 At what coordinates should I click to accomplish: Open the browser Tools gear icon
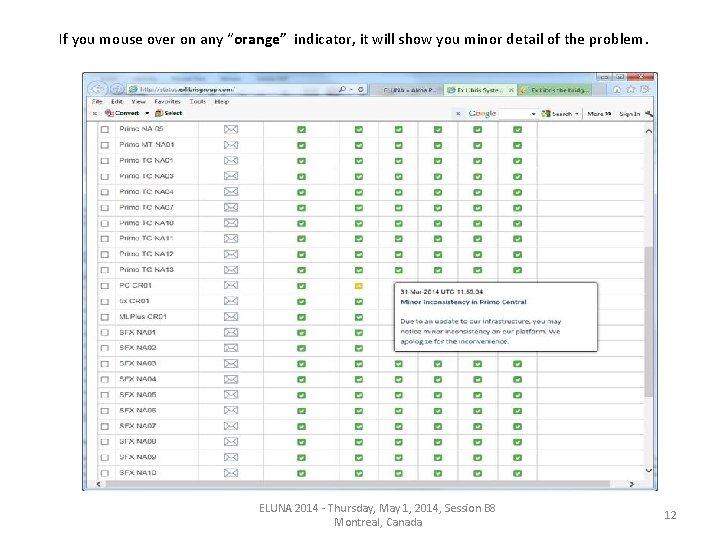[x=645, y=90]
